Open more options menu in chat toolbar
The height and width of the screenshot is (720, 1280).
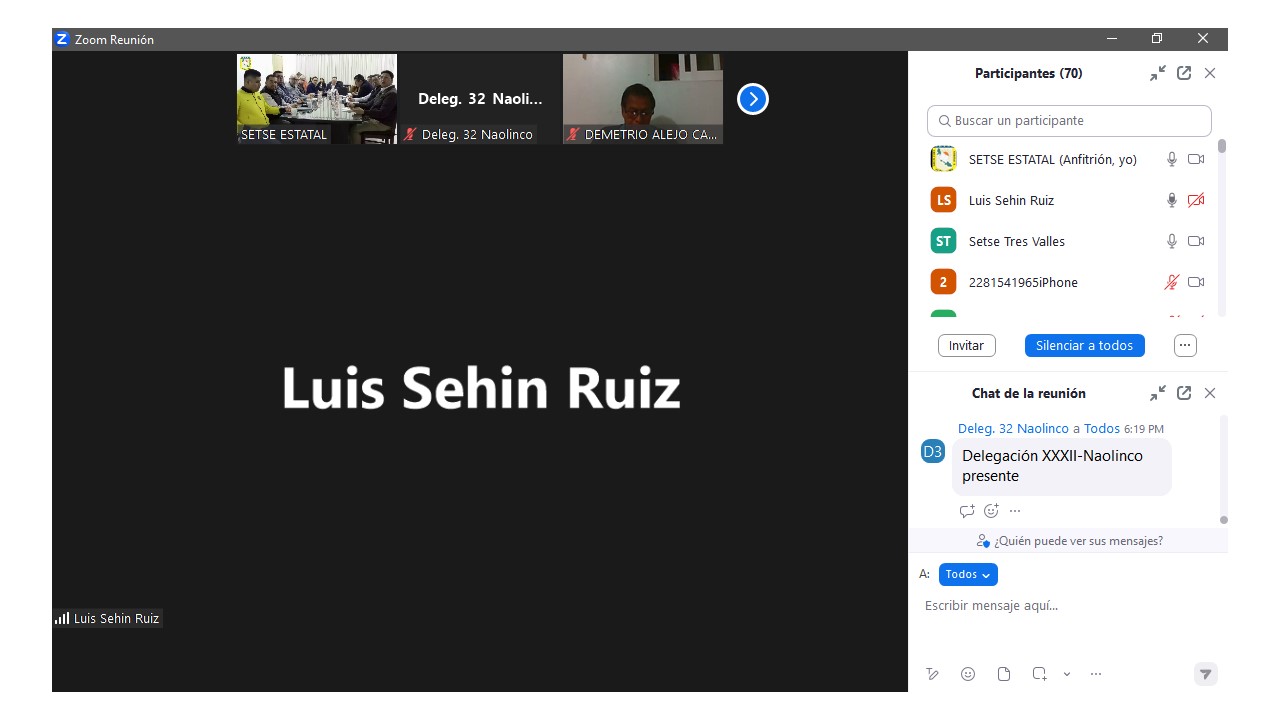click(1096, 674)
